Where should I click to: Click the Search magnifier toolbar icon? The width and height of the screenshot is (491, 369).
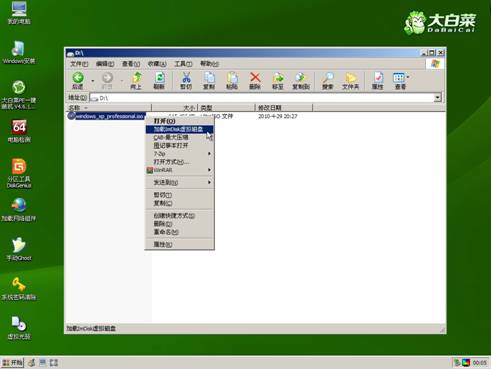(328, 81)
